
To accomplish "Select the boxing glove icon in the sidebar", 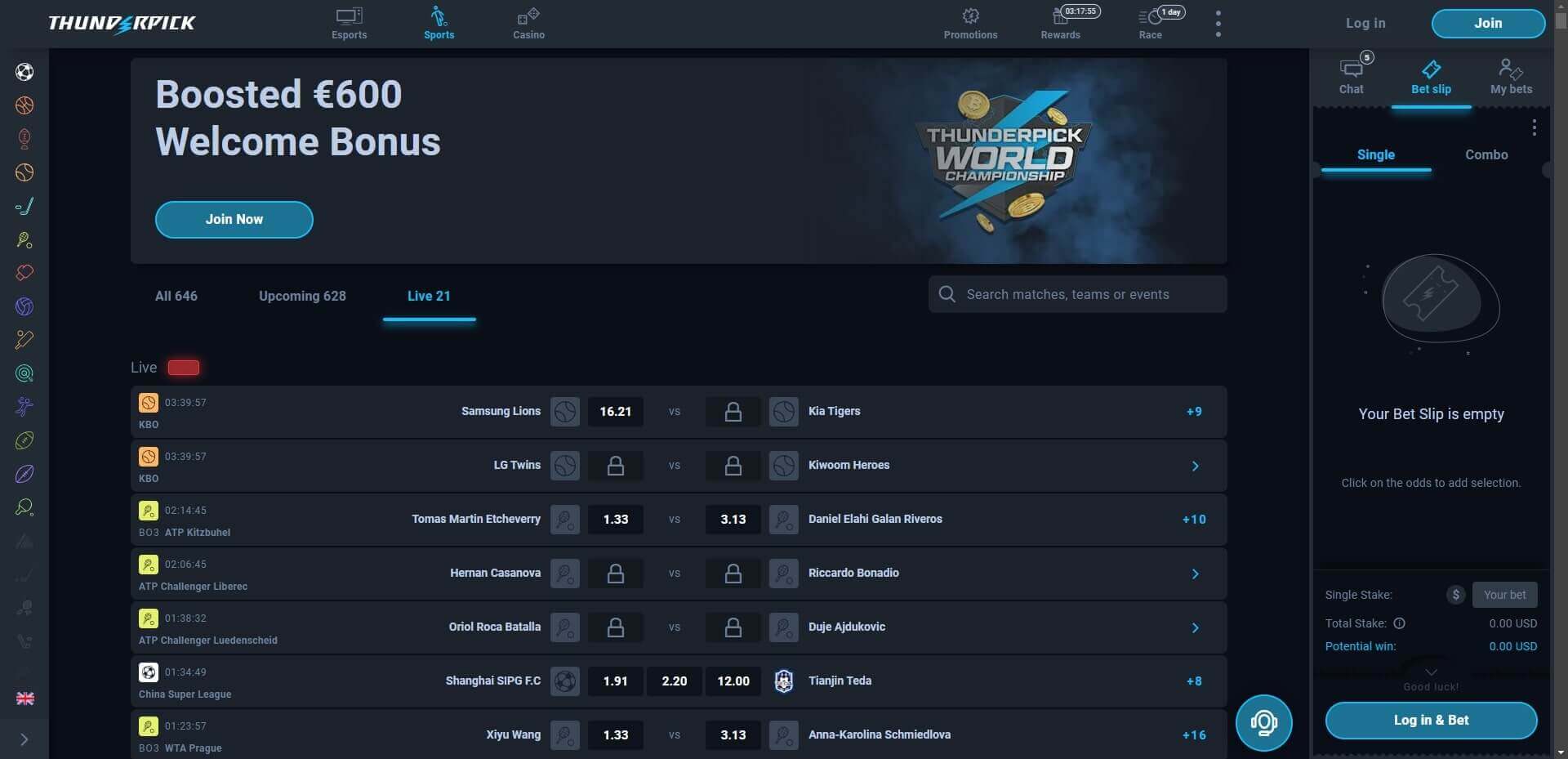I will coord(24,273).
